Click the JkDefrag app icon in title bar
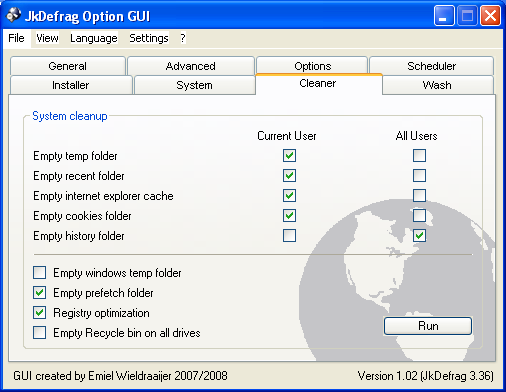This screenshot has height=392, width=506. pos(14,15)
